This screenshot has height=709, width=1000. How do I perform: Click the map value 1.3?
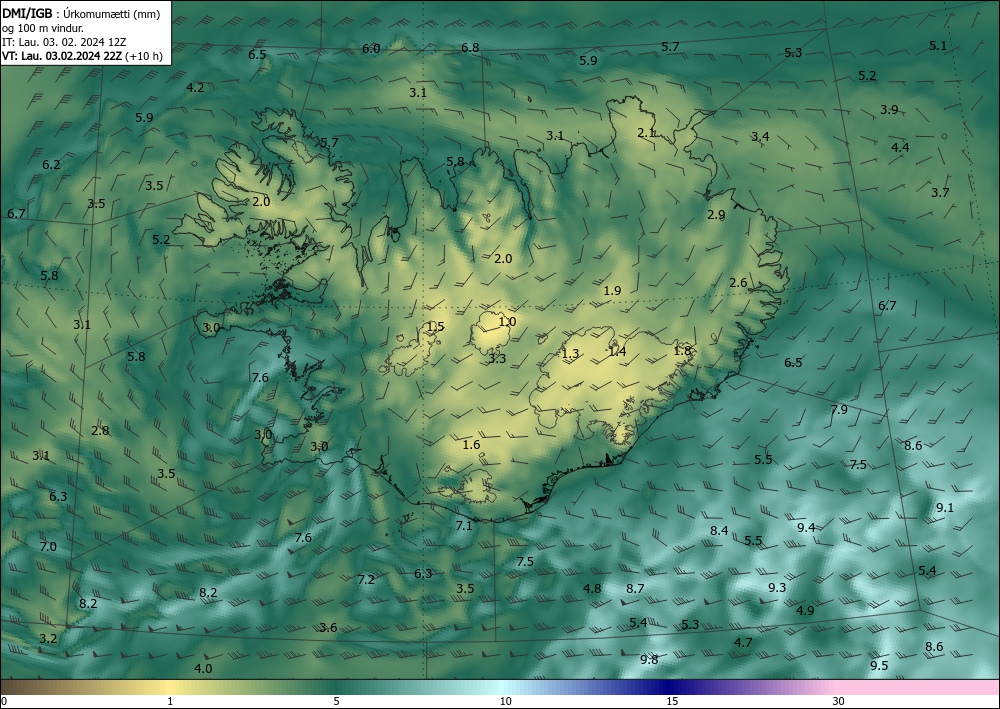point(570,353)
